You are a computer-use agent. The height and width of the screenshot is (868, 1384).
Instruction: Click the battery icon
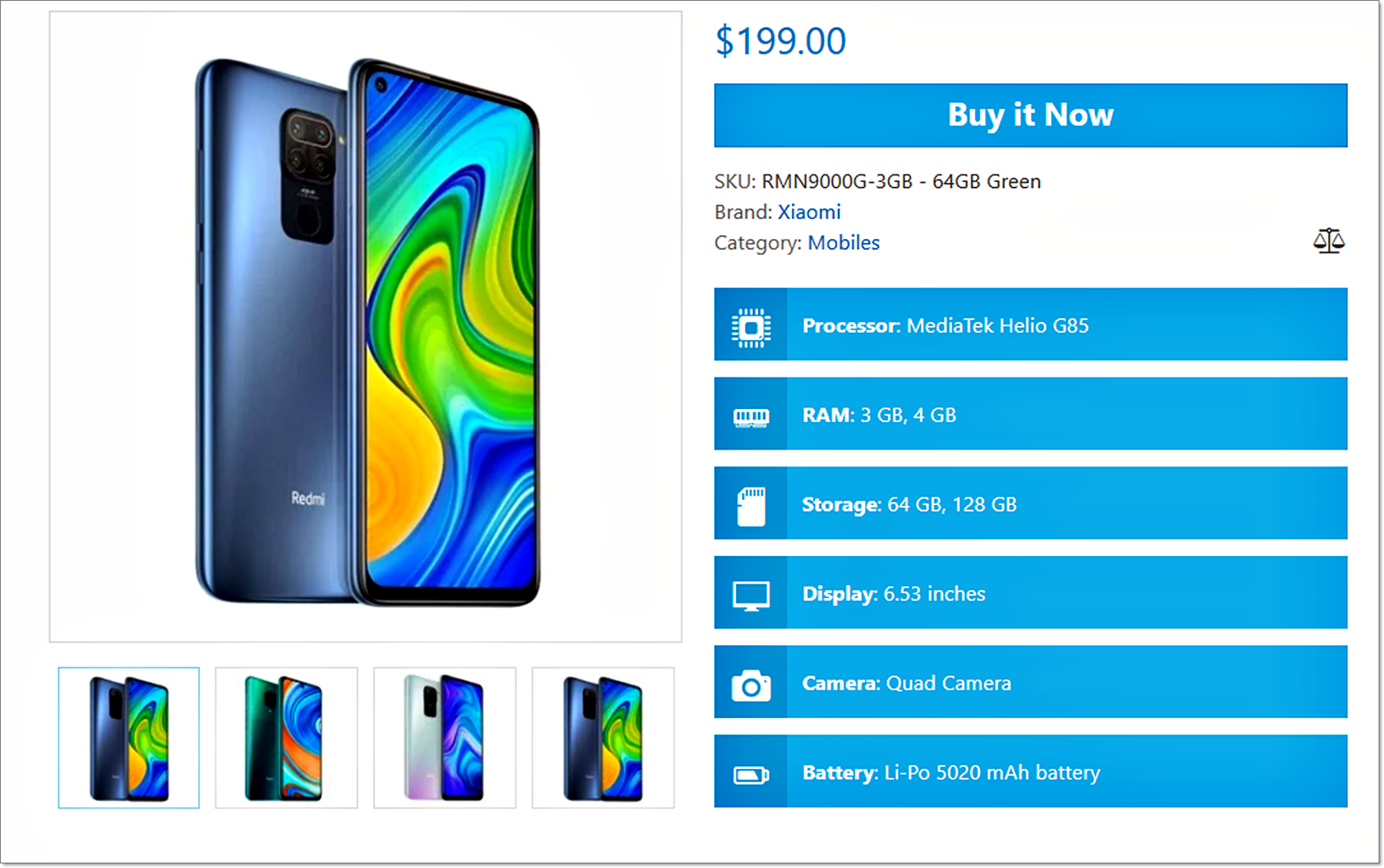point(751,775)
